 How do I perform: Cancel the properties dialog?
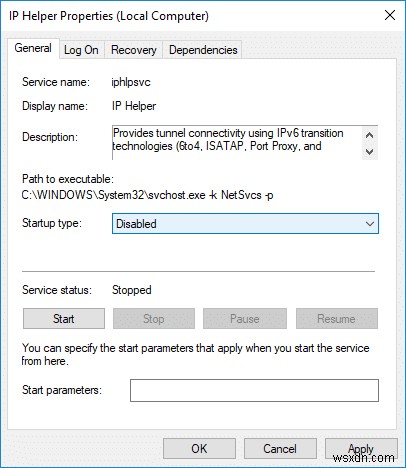point(280,449)
